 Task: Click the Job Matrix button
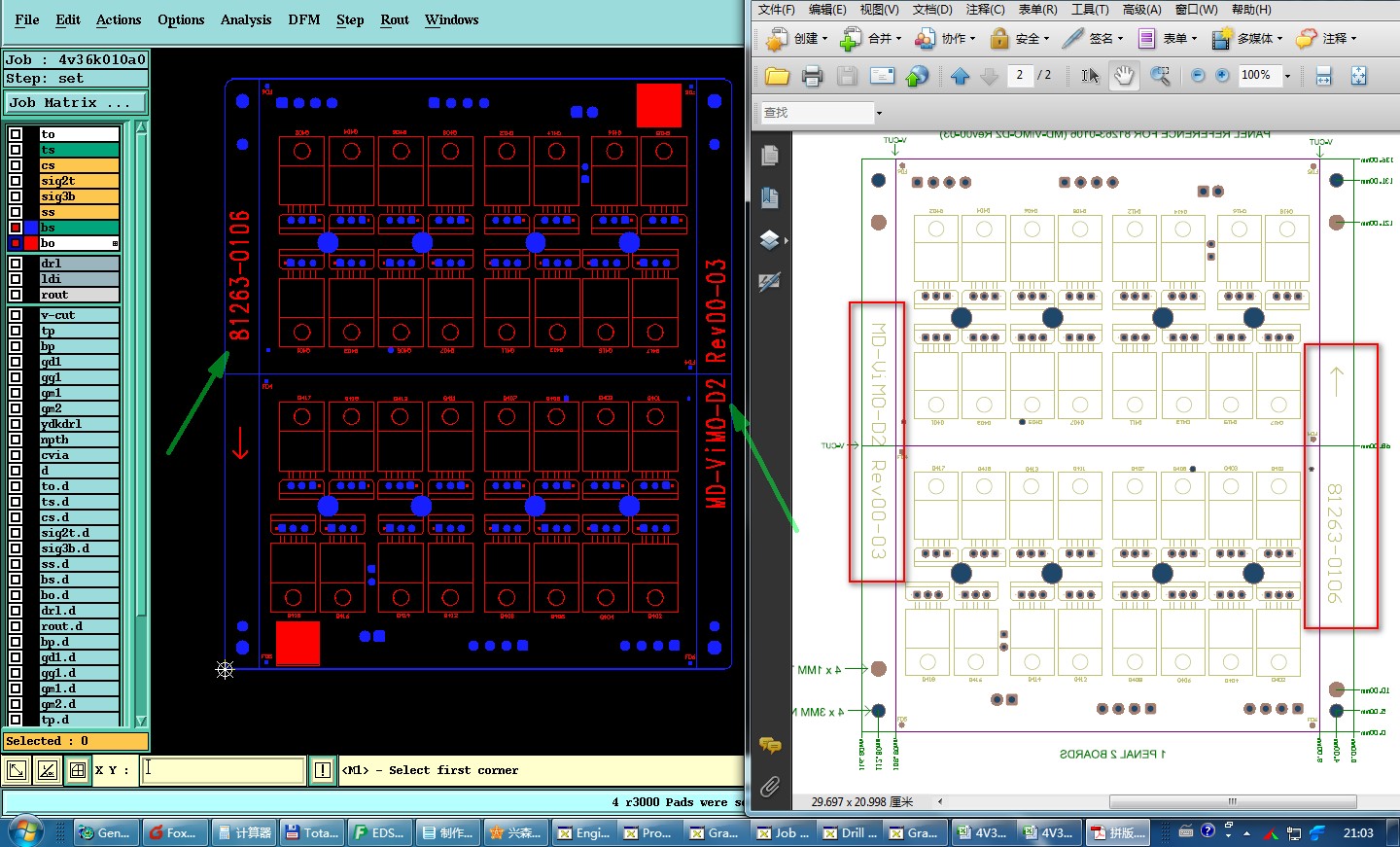76,102
